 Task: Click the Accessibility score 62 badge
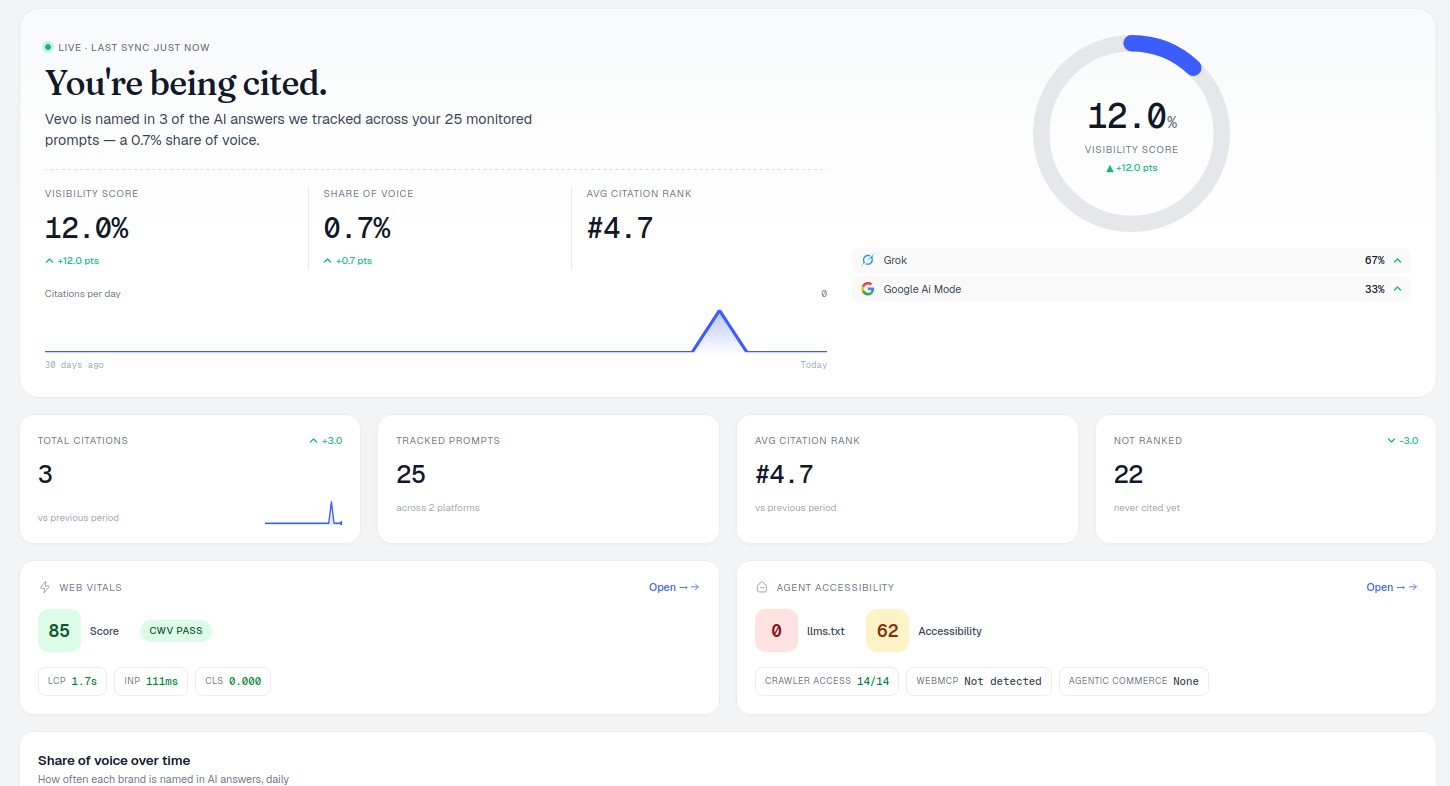(887, 631)
